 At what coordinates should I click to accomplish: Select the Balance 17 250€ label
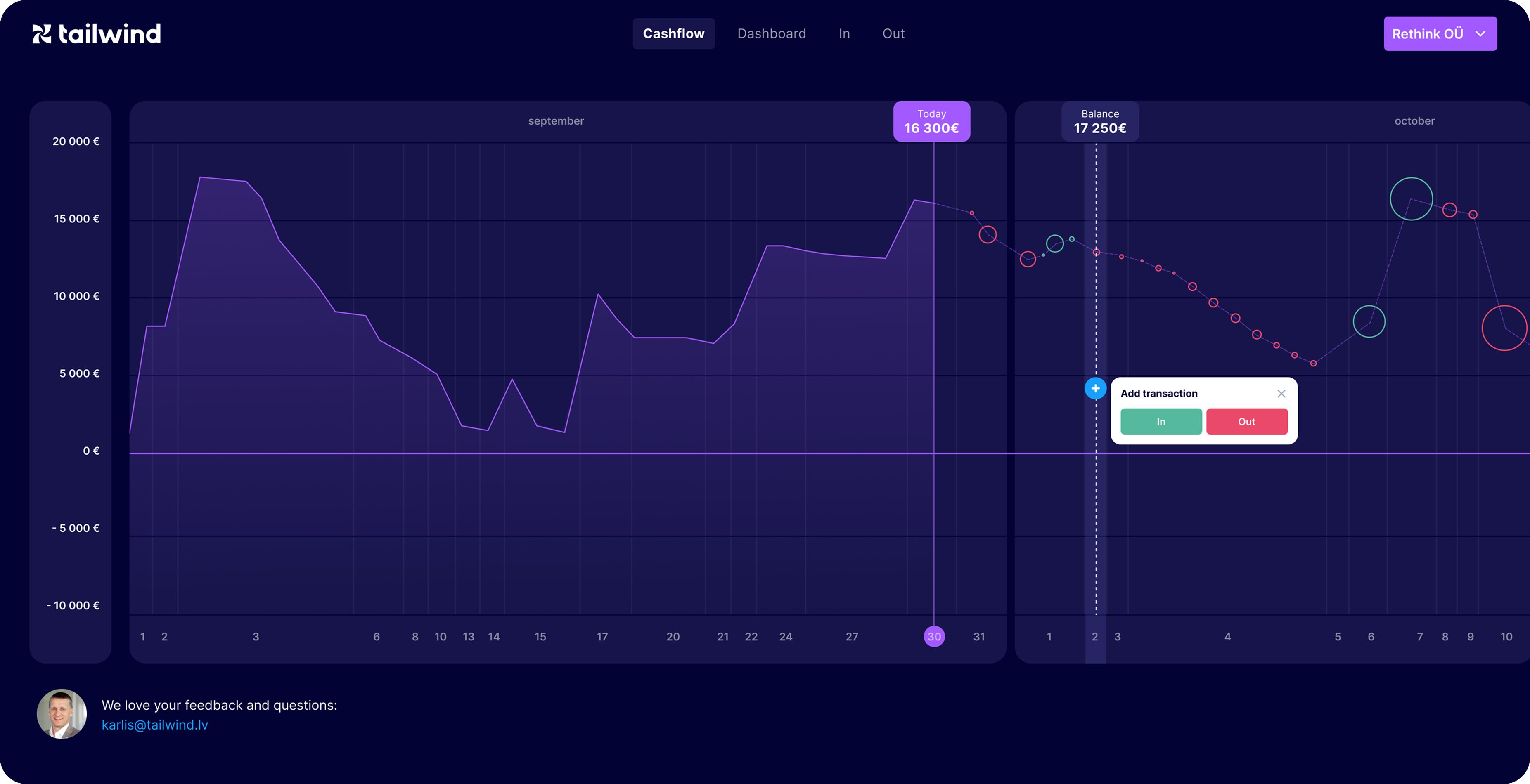(1100, 122)
